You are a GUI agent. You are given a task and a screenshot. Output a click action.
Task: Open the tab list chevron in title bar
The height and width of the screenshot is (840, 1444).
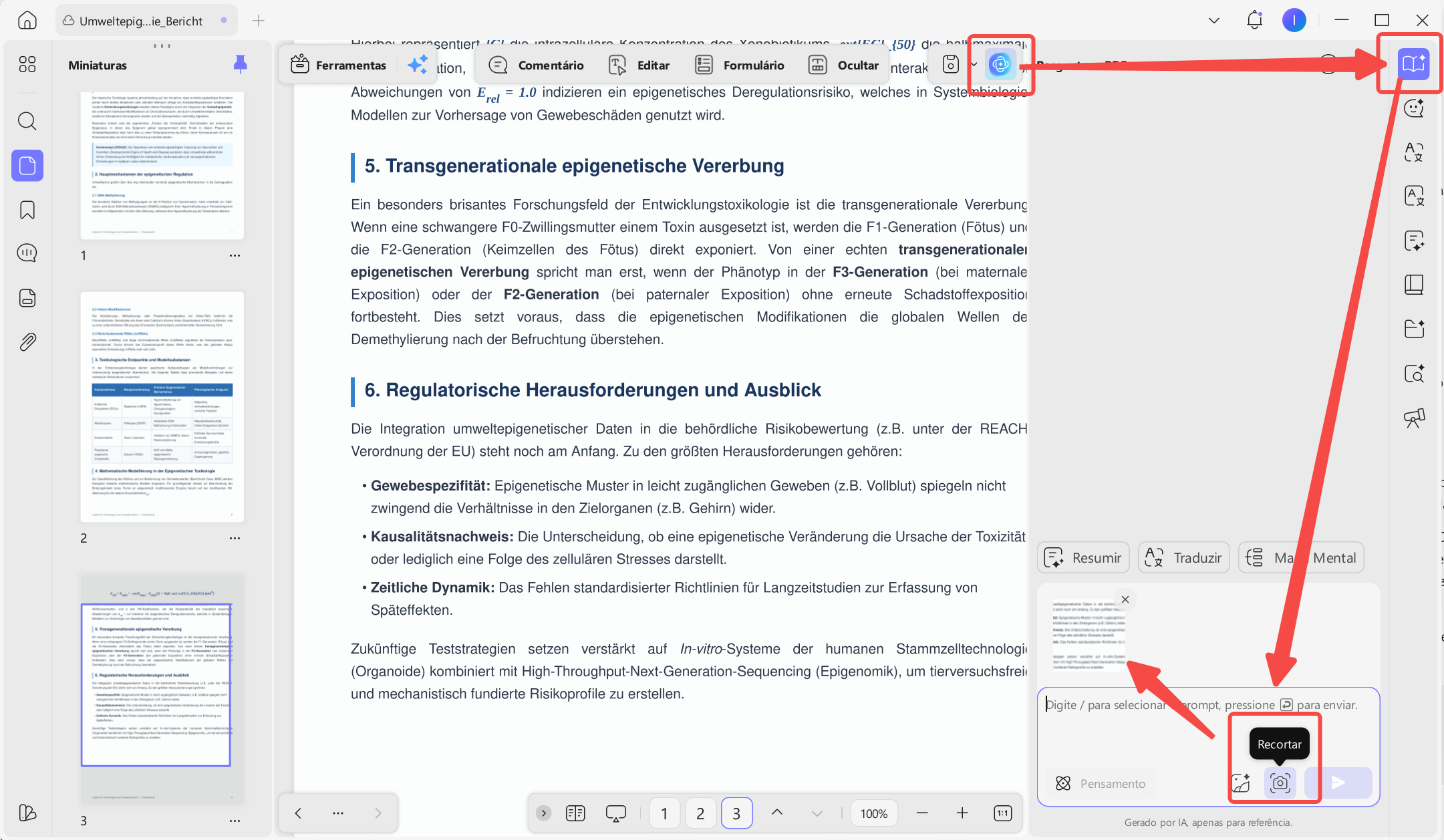[x=1214, y=21]
